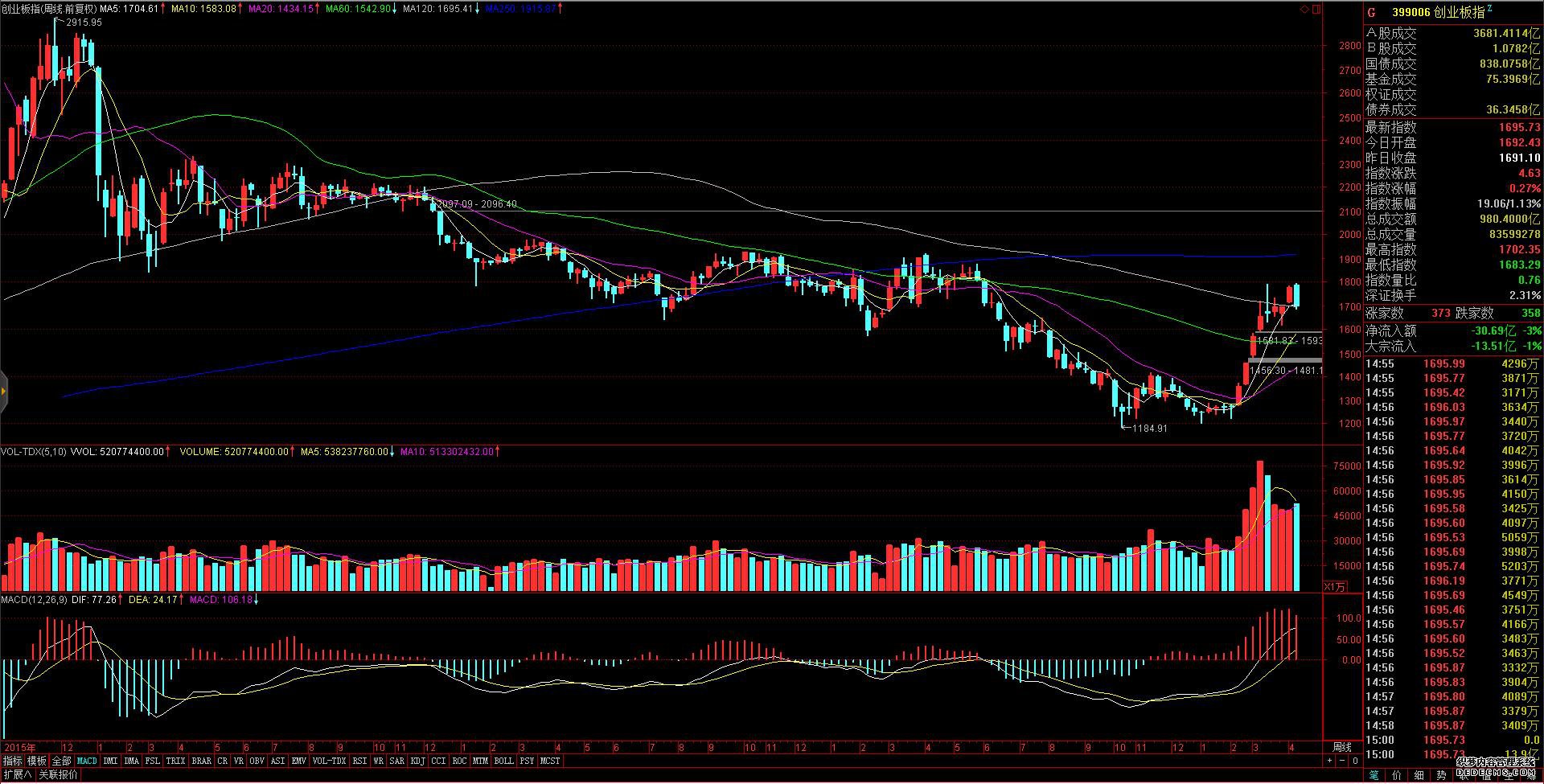
Task: Select the 全部 indicator group tab
Action: tap(62, 761)
